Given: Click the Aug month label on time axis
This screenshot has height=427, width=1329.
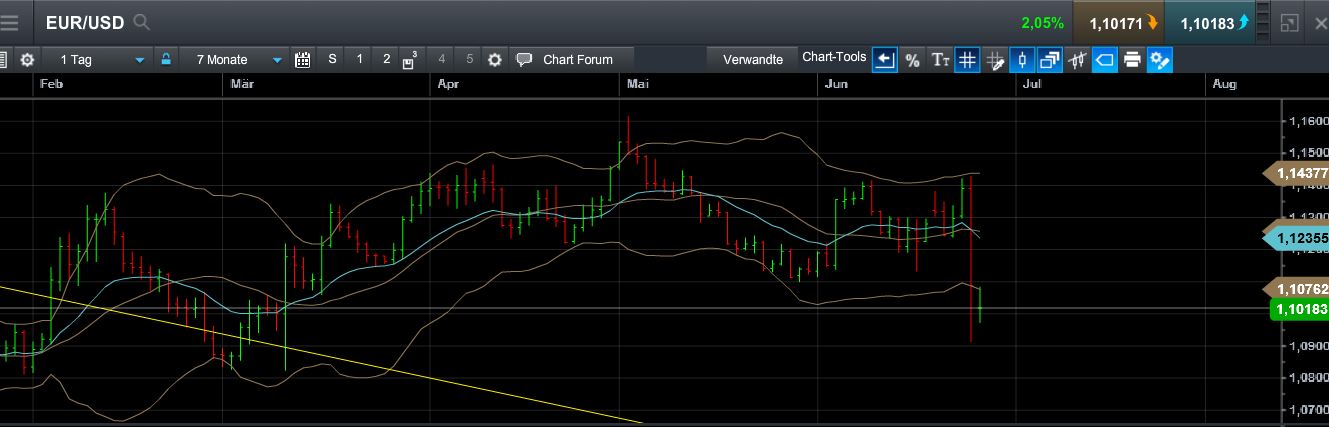Looking at the screenshot, I should coord(1225,85).
